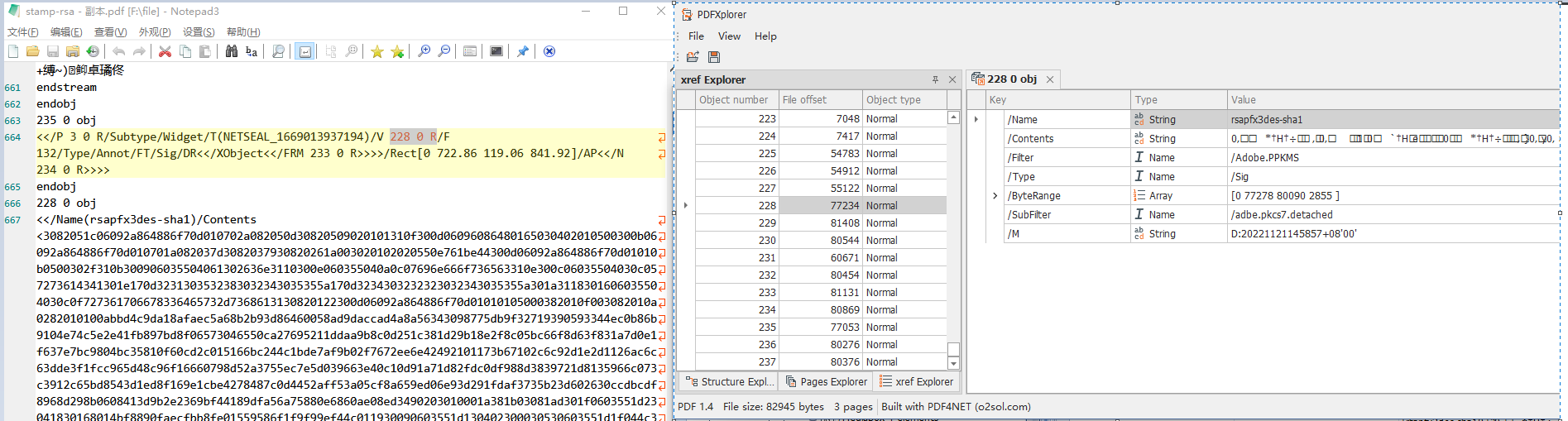Open the Help menu in PDFXplorer

(765, 36)
